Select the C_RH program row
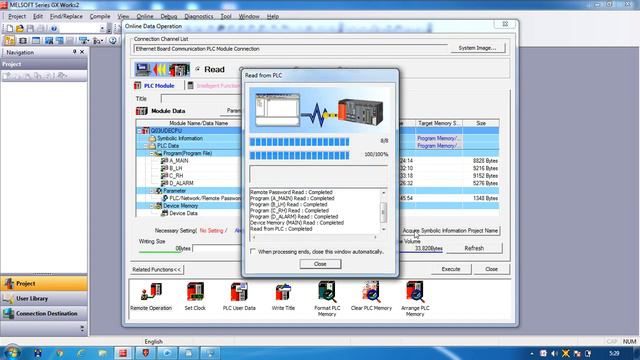This screenshot has width=640, height=360. coord(317,176)
